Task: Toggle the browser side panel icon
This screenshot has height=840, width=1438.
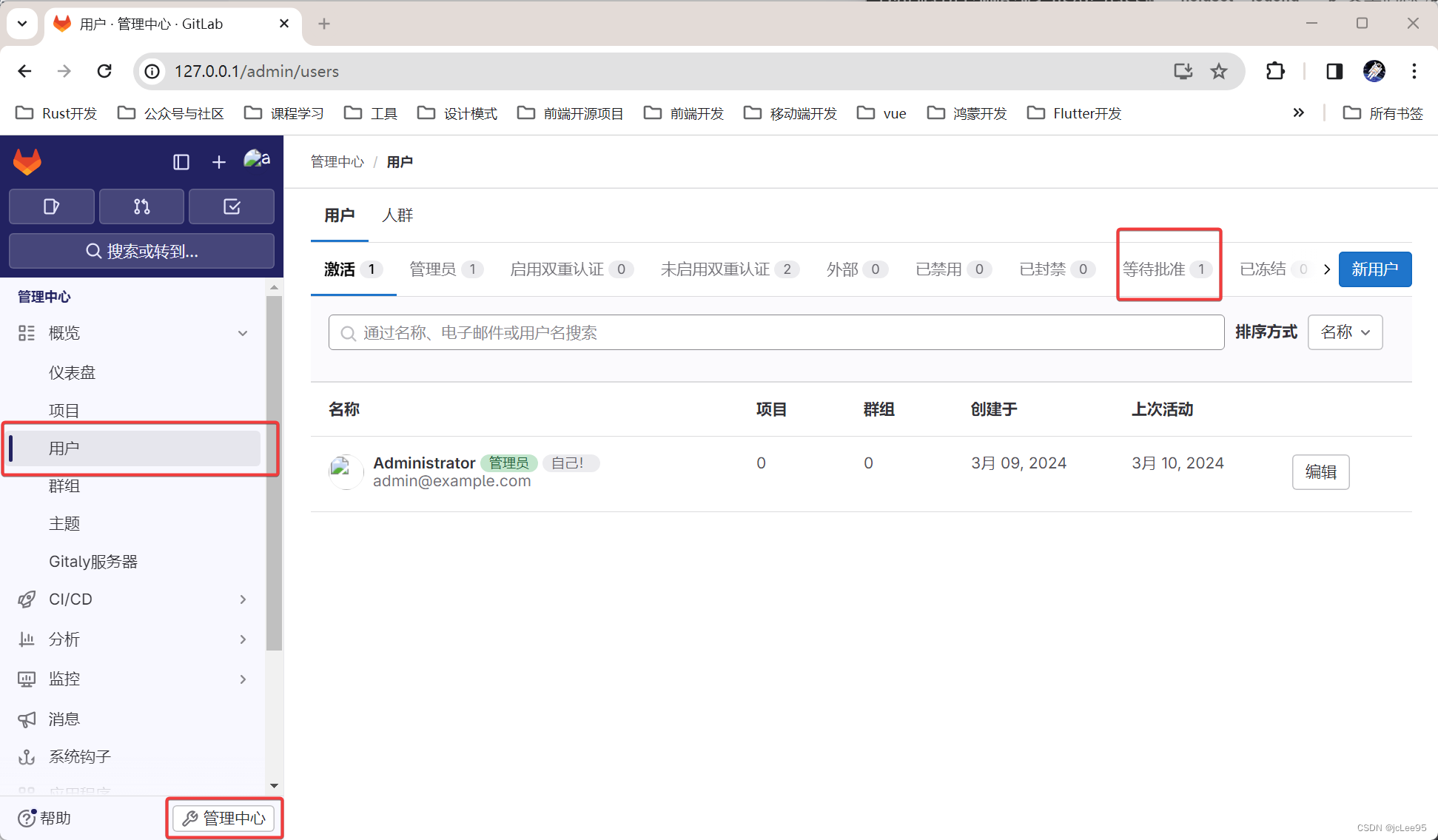Action: coord(1334,71)
